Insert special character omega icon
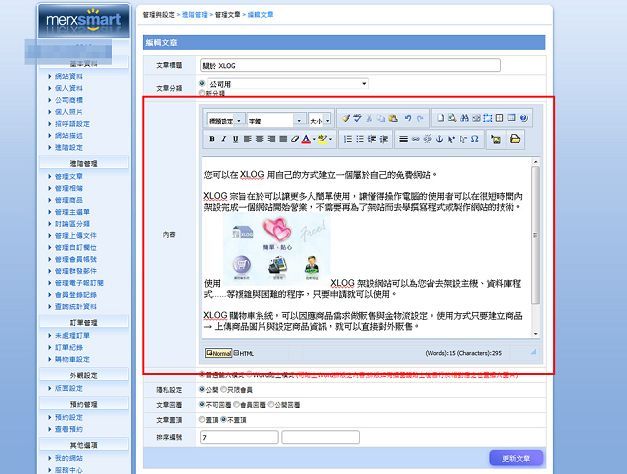The width and height of the screenshot is (627, 474). [x=475, y=139]
